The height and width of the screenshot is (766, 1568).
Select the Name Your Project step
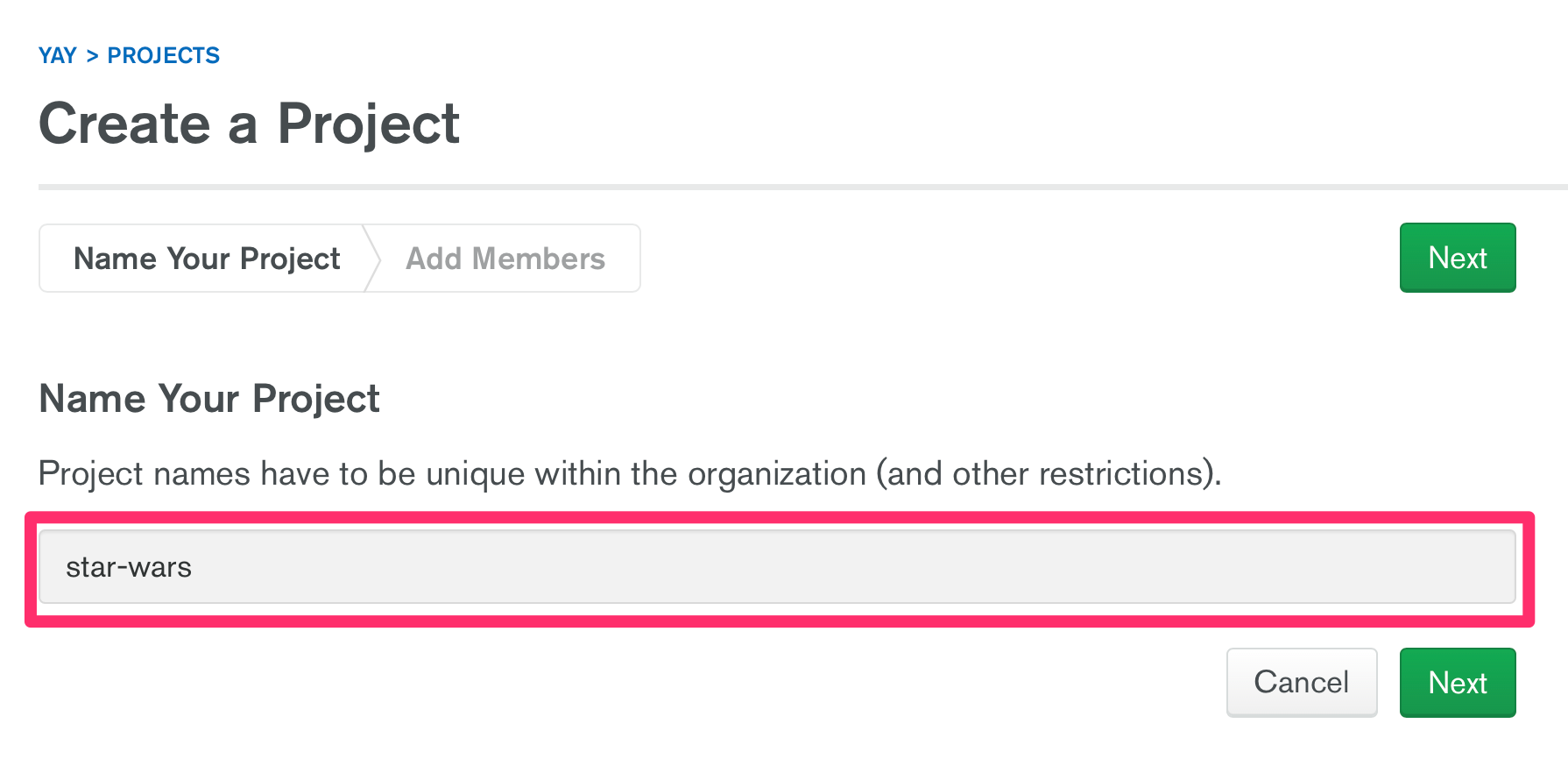[x=207, y=258]
